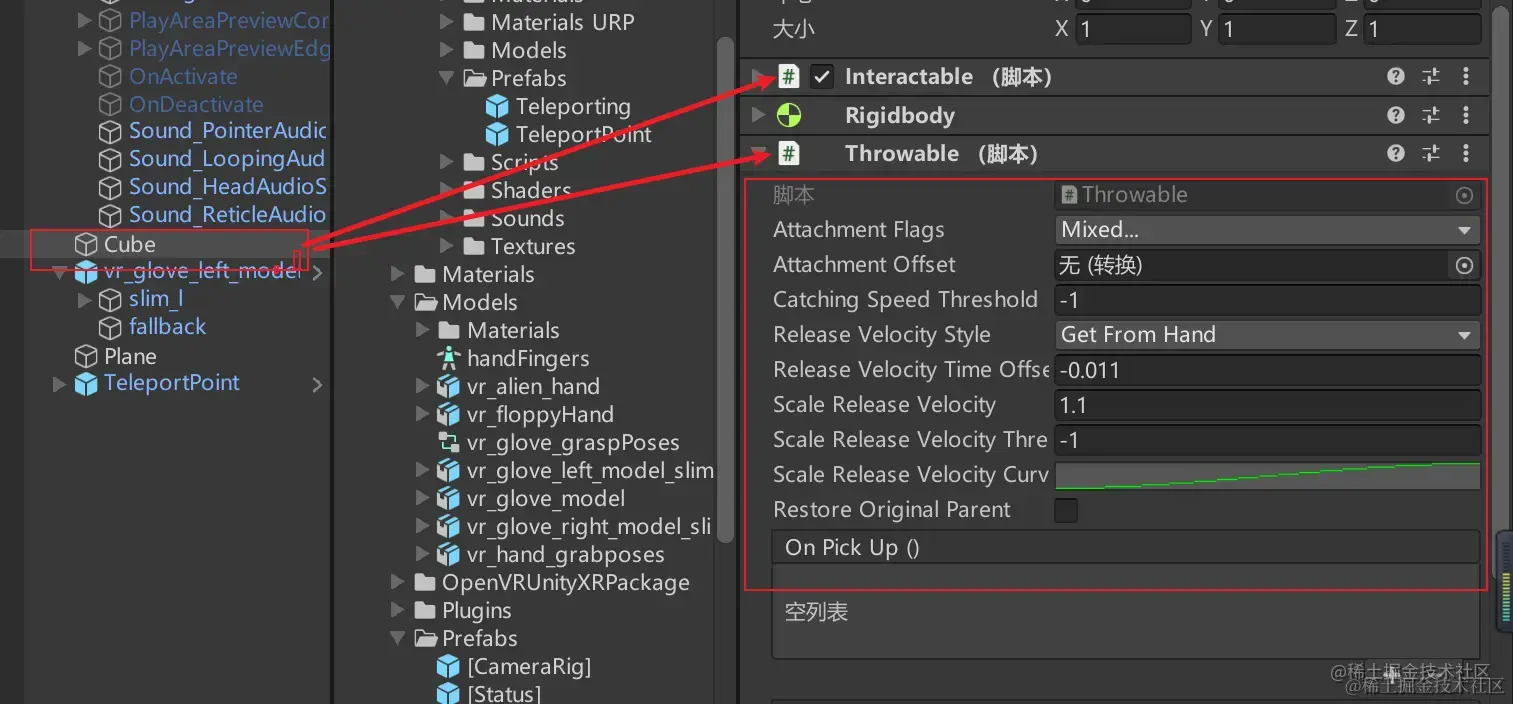The width and height of the screenshot is (1513, 704).
Task: Click the Scale Release Velocity field
Action: tap(1267, 405)
